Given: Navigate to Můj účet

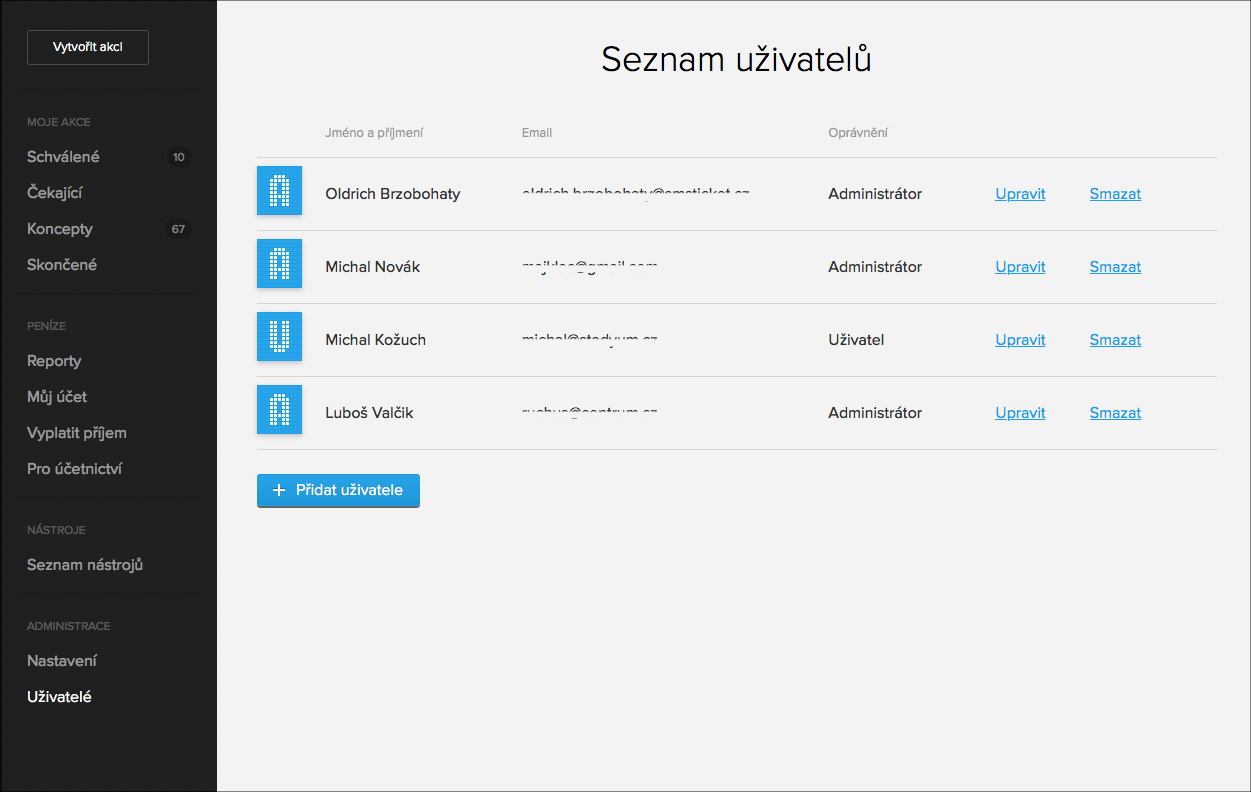Looking at the screenshot, I should point(57,397).
